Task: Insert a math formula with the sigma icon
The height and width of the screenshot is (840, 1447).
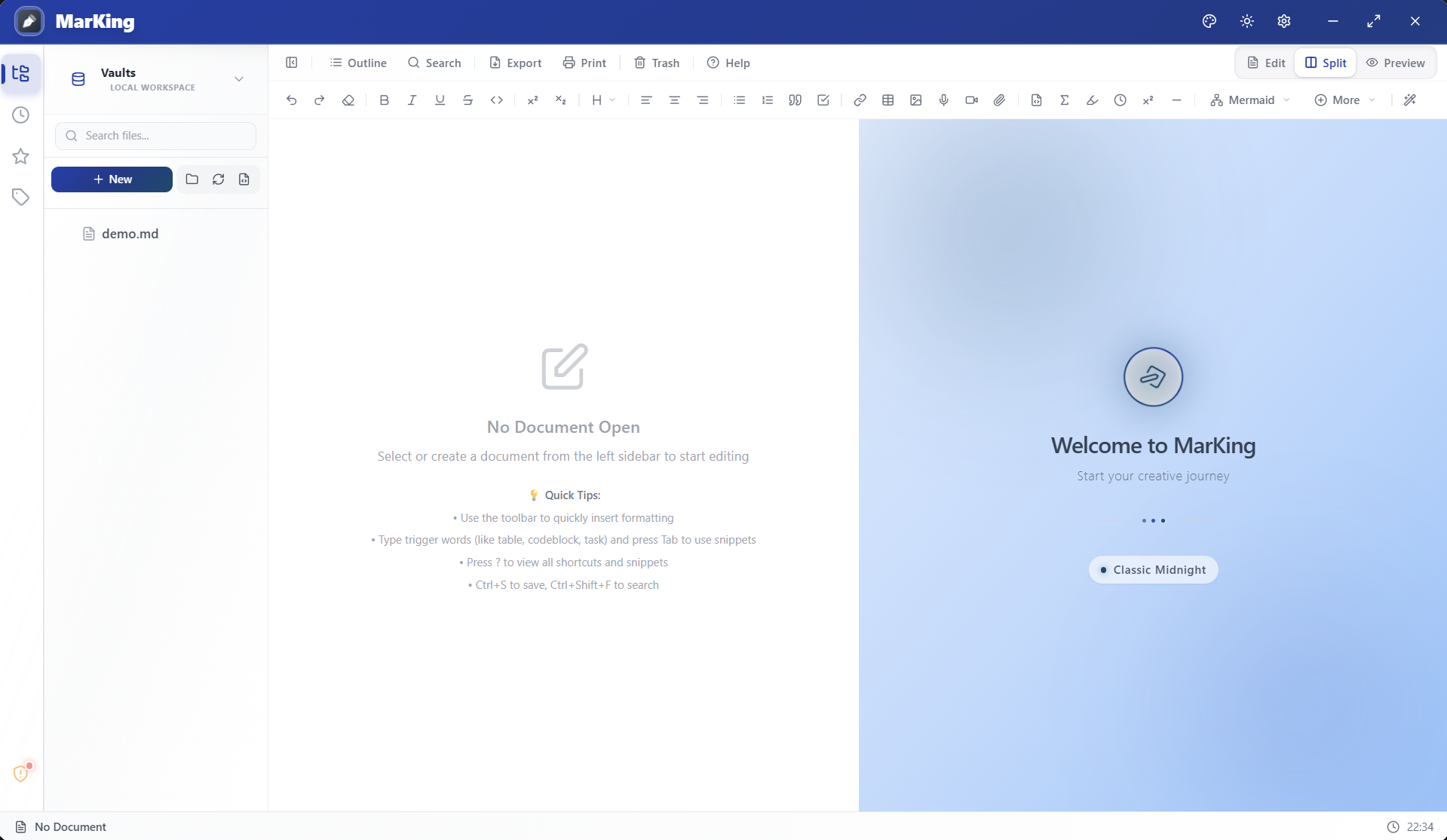Action: click(x=1065, y=100)
